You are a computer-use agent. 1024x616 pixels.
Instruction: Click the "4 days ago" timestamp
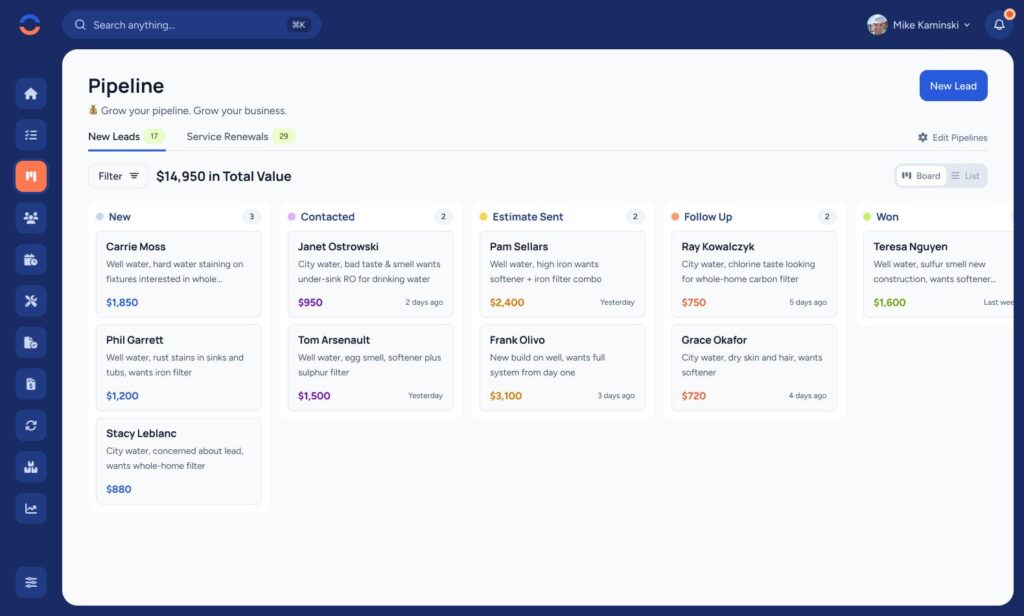807,396
